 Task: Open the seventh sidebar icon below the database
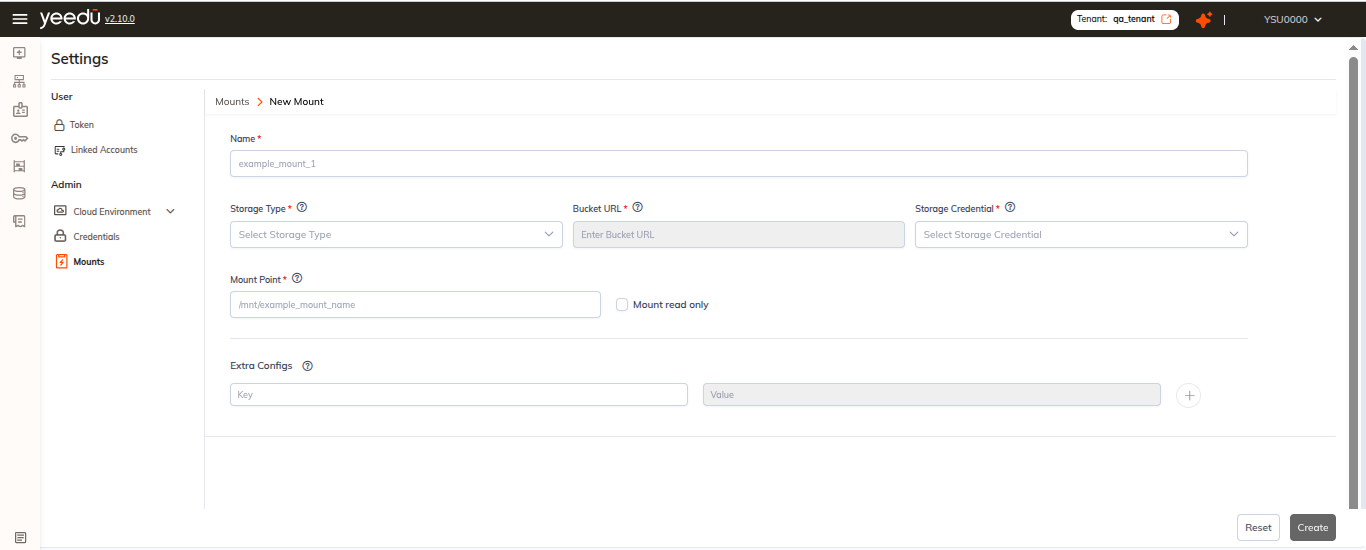click(19, 221)
